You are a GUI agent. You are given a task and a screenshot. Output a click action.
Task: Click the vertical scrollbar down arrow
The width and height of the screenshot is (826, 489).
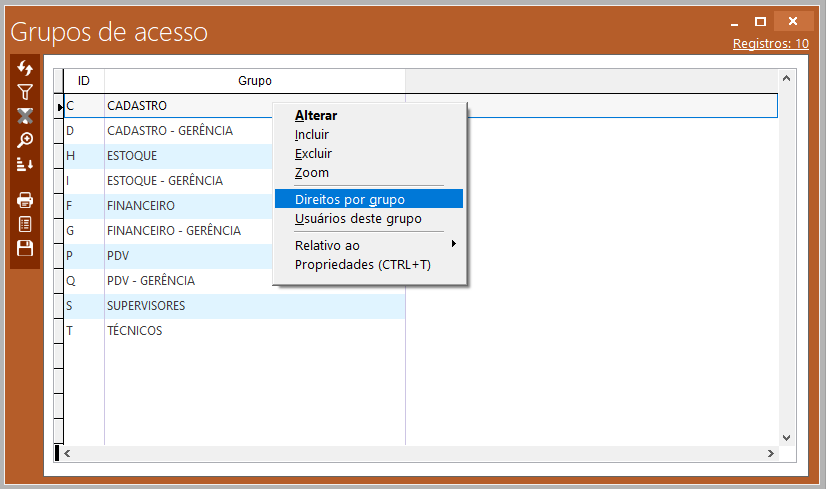785,437
